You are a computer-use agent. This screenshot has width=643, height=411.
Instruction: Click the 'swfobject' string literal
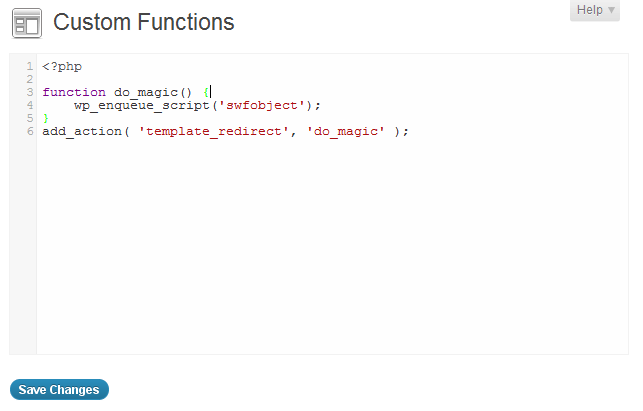click(262, 105)
